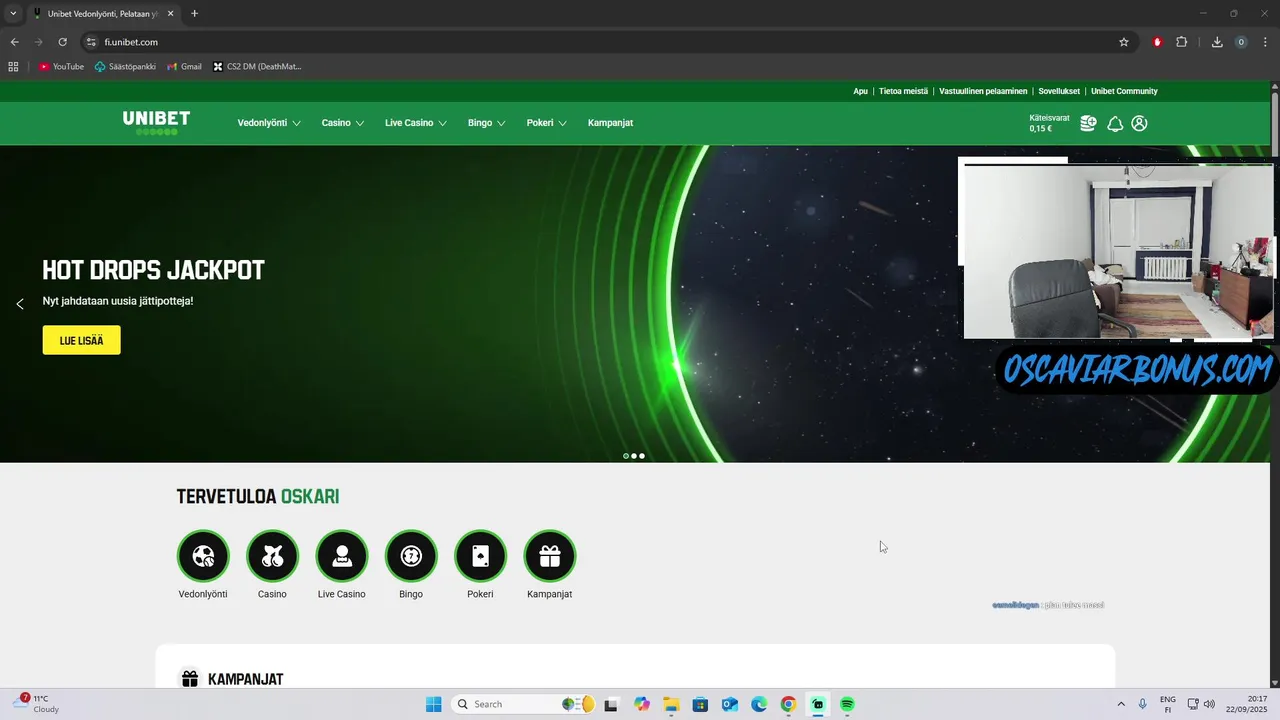Open the YouTube bookmark
Viewport: 1280px width, 720px height.
coord(61,67)
